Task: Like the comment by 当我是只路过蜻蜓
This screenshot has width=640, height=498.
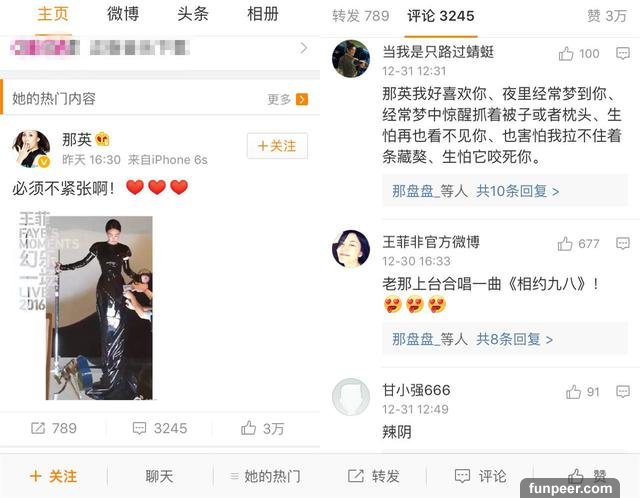Action: (566, 53)
